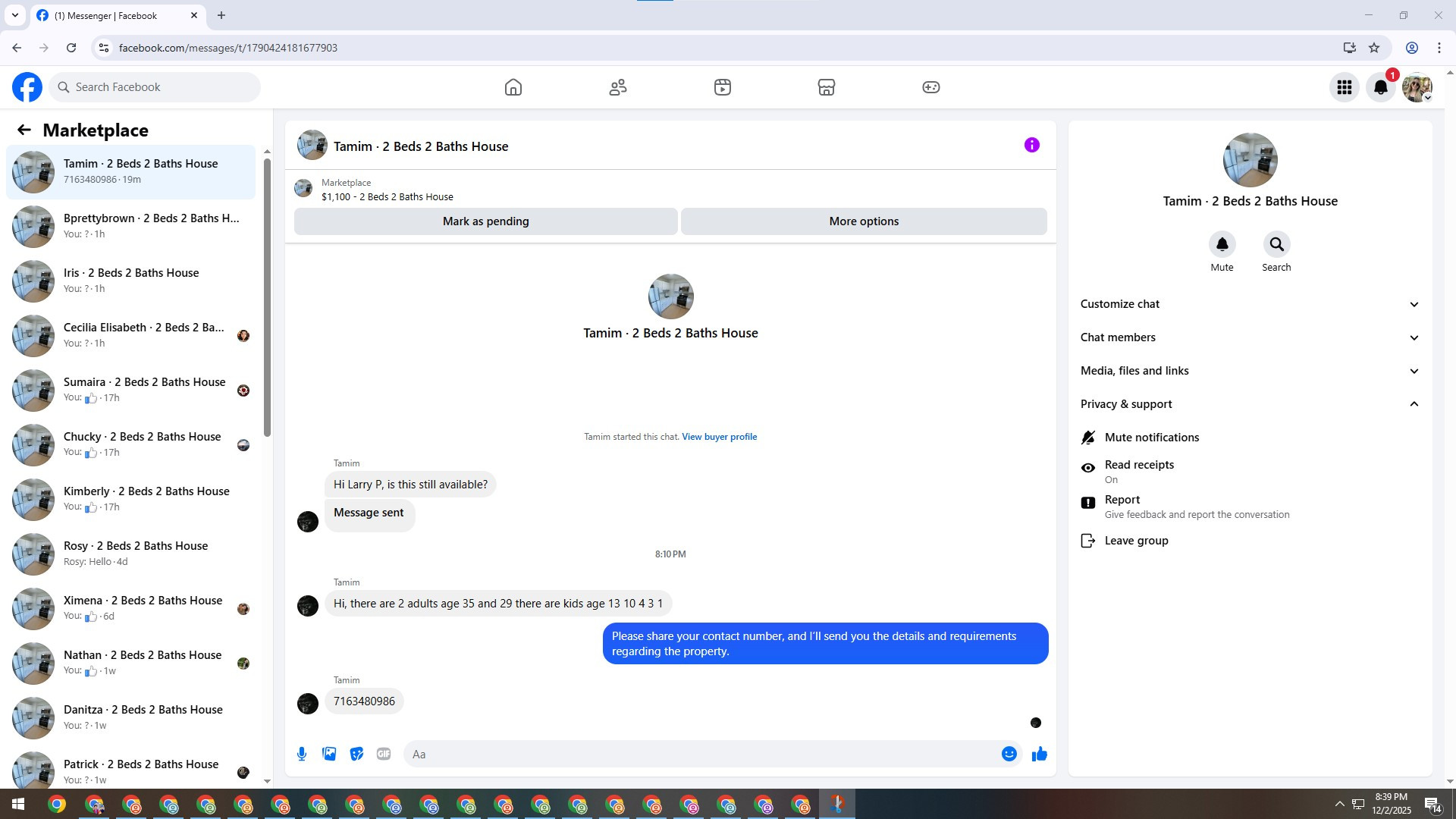Attach a photo using image icon

(329, 754)
